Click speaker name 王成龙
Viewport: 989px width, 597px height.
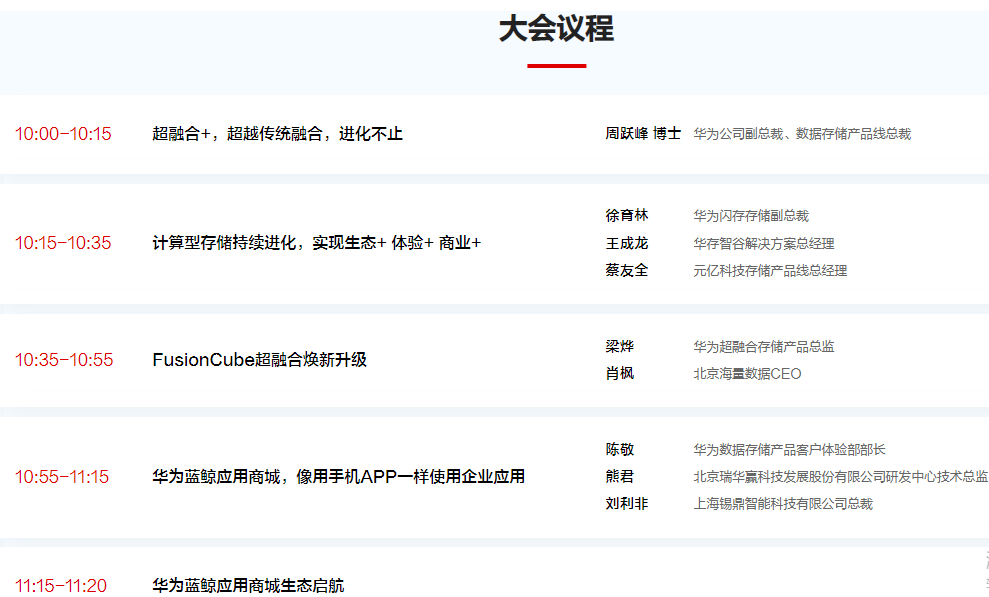coord(626,243)
